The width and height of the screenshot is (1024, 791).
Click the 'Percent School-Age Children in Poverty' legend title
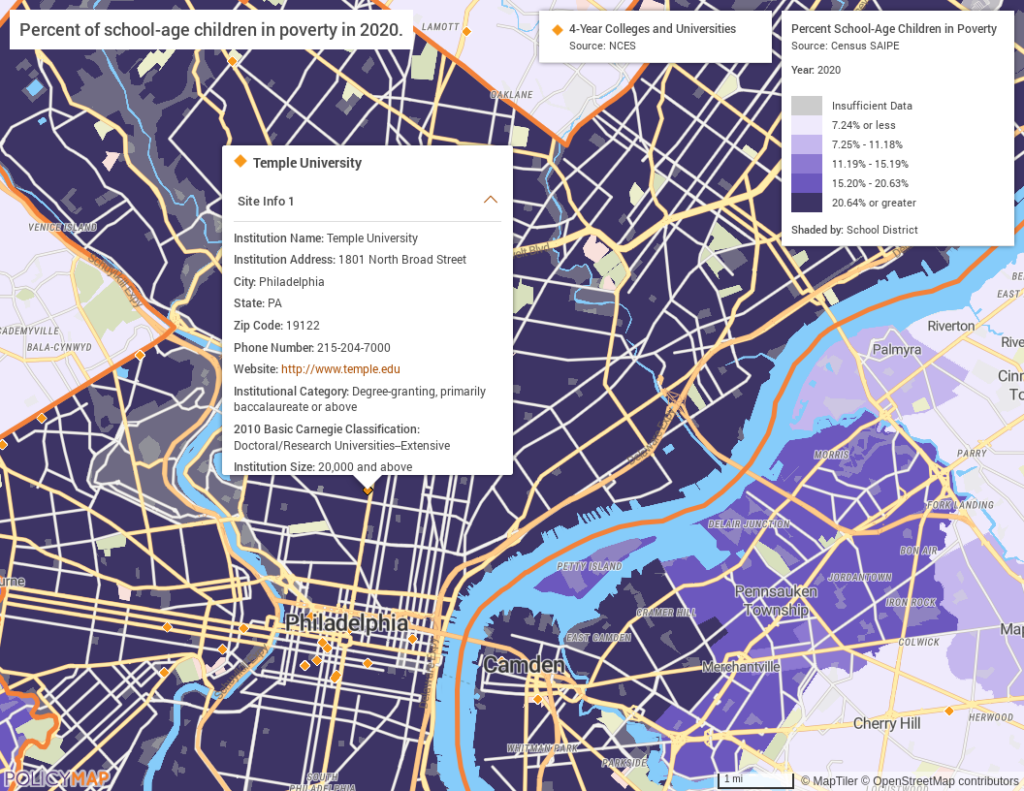(x=893, y=29)
